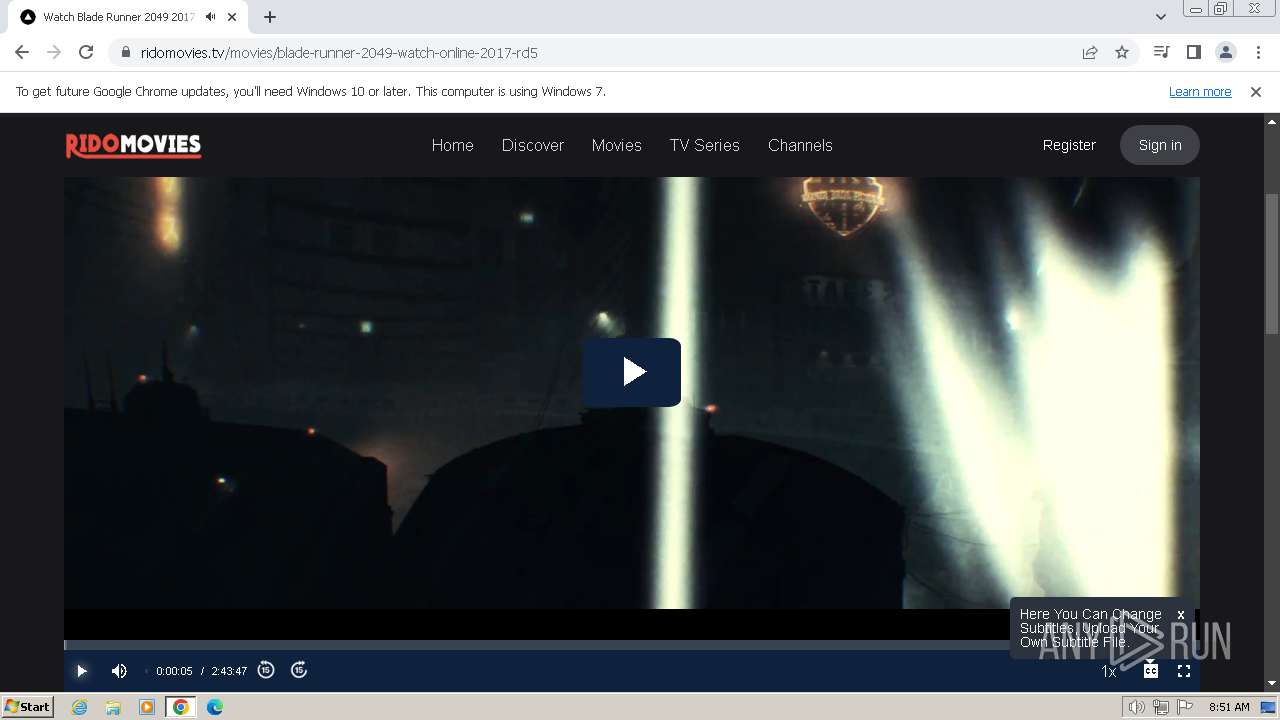The height and width of the screenshot is (720, 1280).
Task: Mute the video using the speaker icon
Action: point(119,671)
